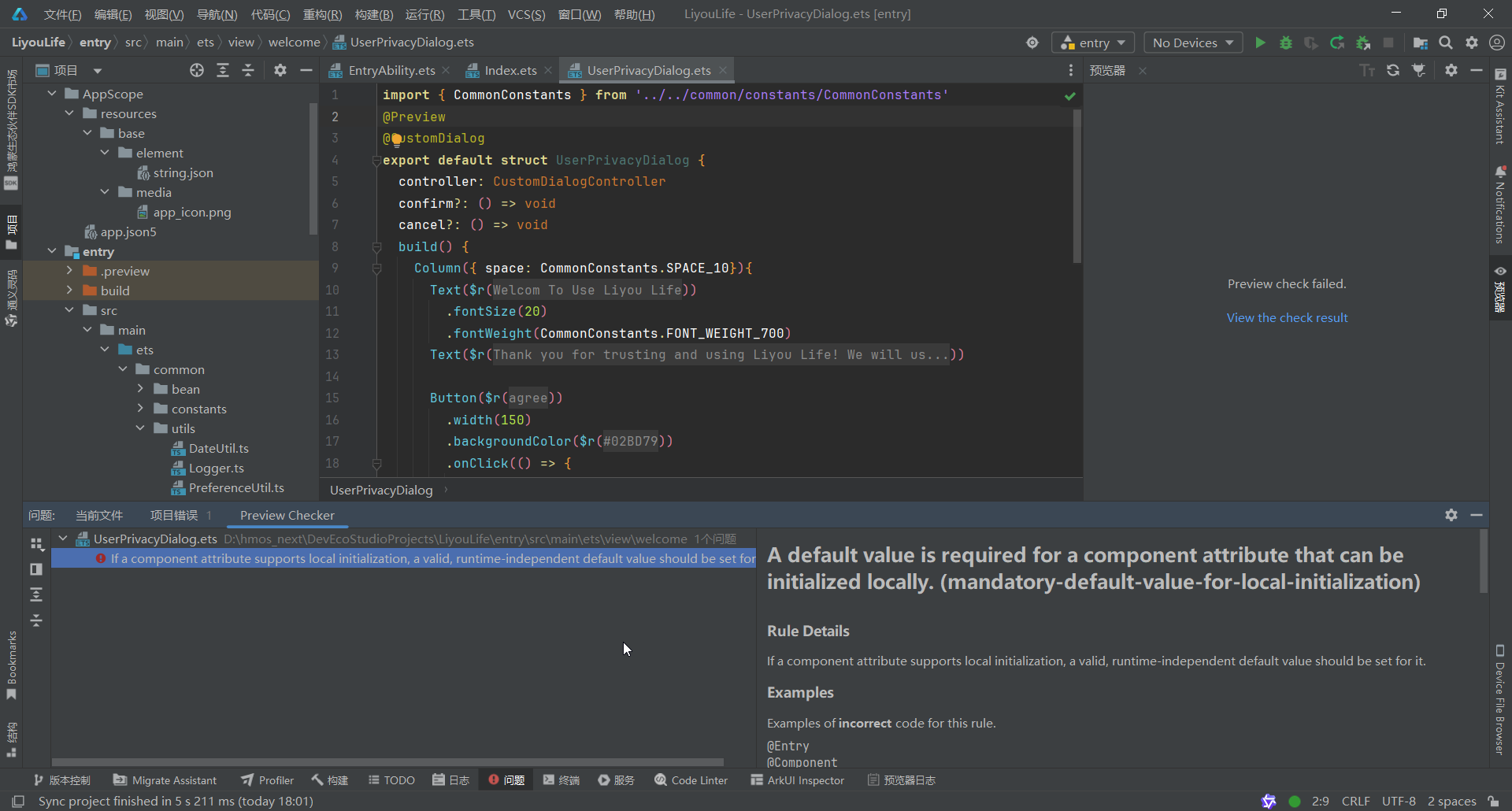Image resolution: width=1512 pixels, height=811 pixels.
Task: Hide the project tool panel
Action: point(306,70)
